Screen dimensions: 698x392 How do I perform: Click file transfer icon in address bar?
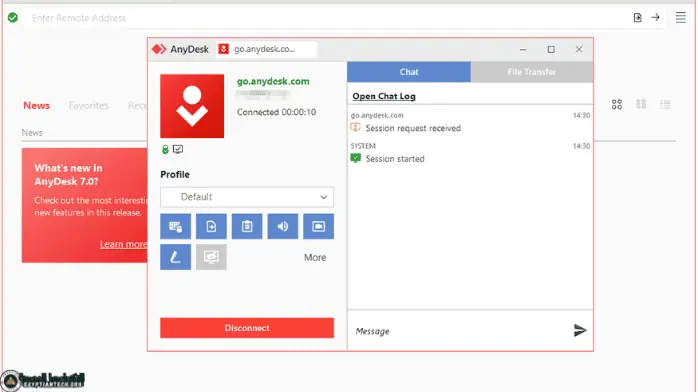tap(637, 17)
